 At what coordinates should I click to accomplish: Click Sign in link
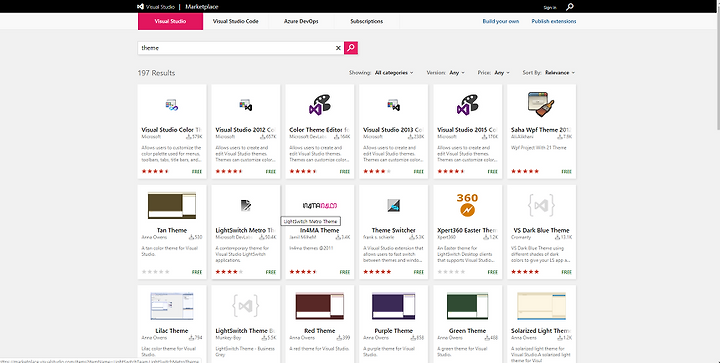[550, 7]
